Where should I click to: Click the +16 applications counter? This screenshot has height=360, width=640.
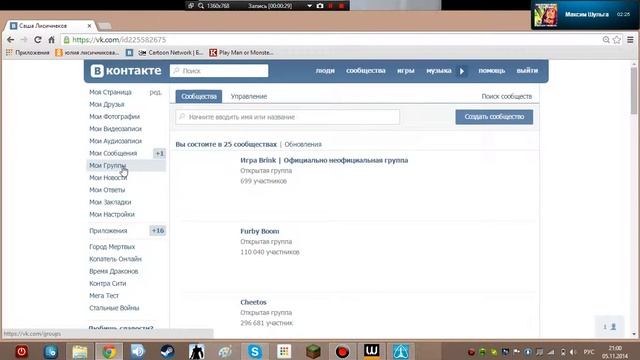tap(158, 231)
